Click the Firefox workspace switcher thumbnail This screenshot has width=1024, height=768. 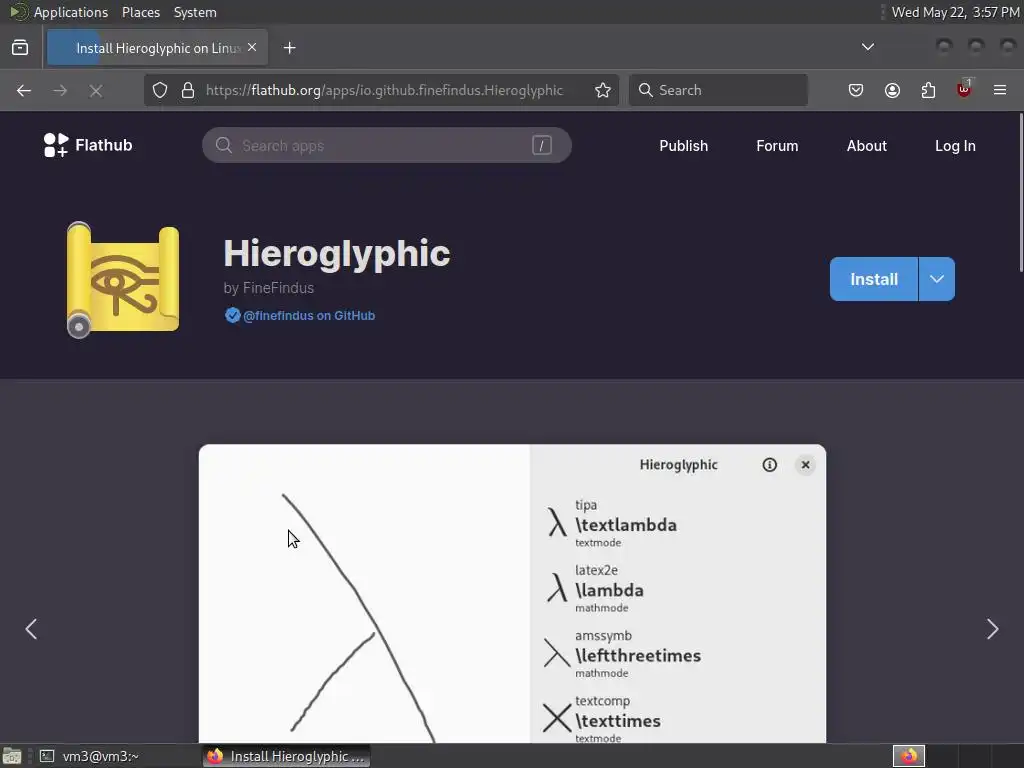(908, 756)
